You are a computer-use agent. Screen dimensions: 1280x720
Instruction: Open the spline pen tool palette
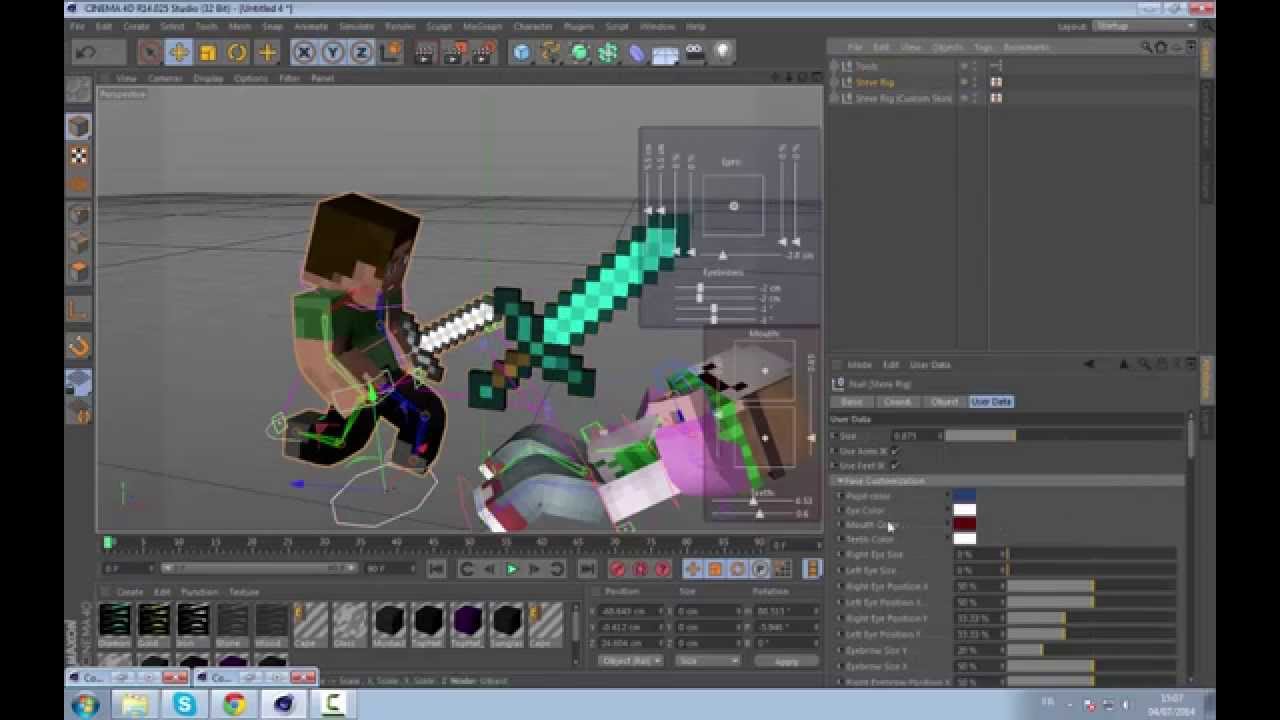(x=550, y=52)
